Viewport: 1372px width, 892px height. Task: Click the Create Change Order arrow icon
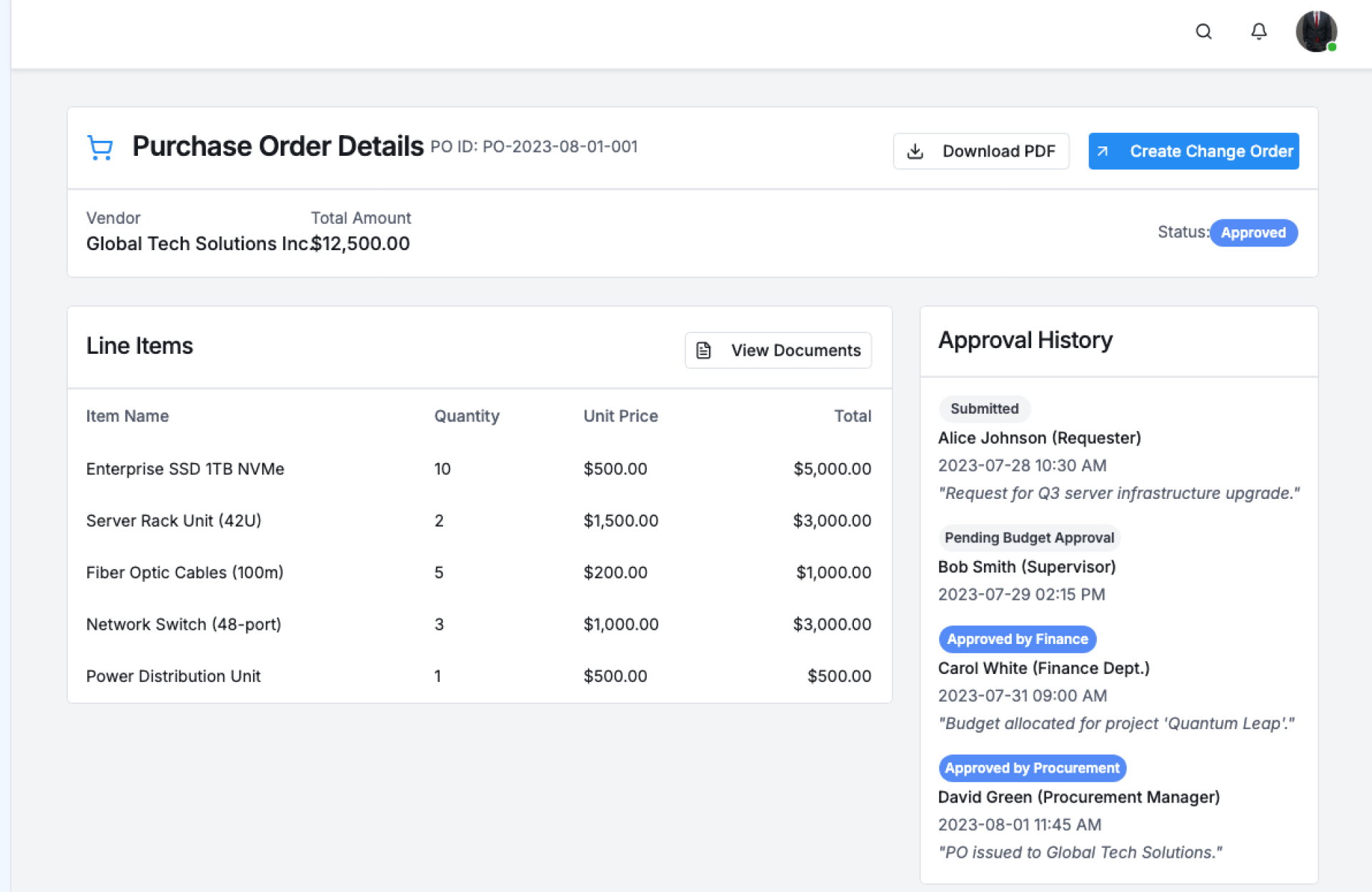coord(1103,152)
